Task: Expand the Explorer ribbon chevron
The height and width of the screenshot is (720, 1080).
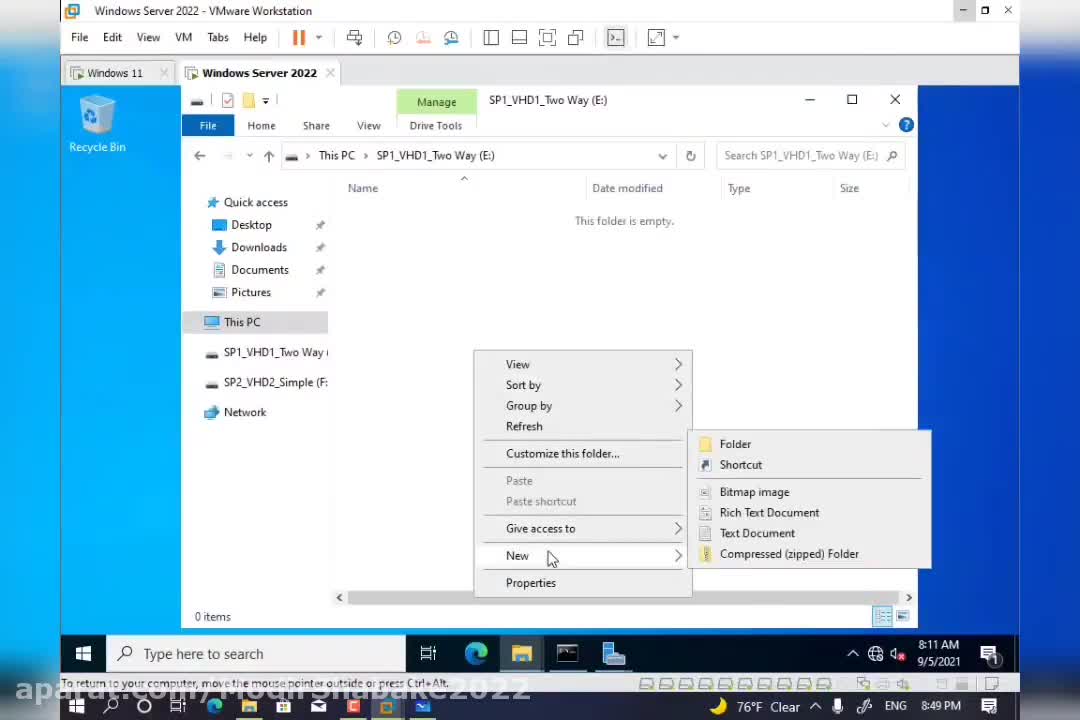Action: pyautogui.click(x=885, y=125)
